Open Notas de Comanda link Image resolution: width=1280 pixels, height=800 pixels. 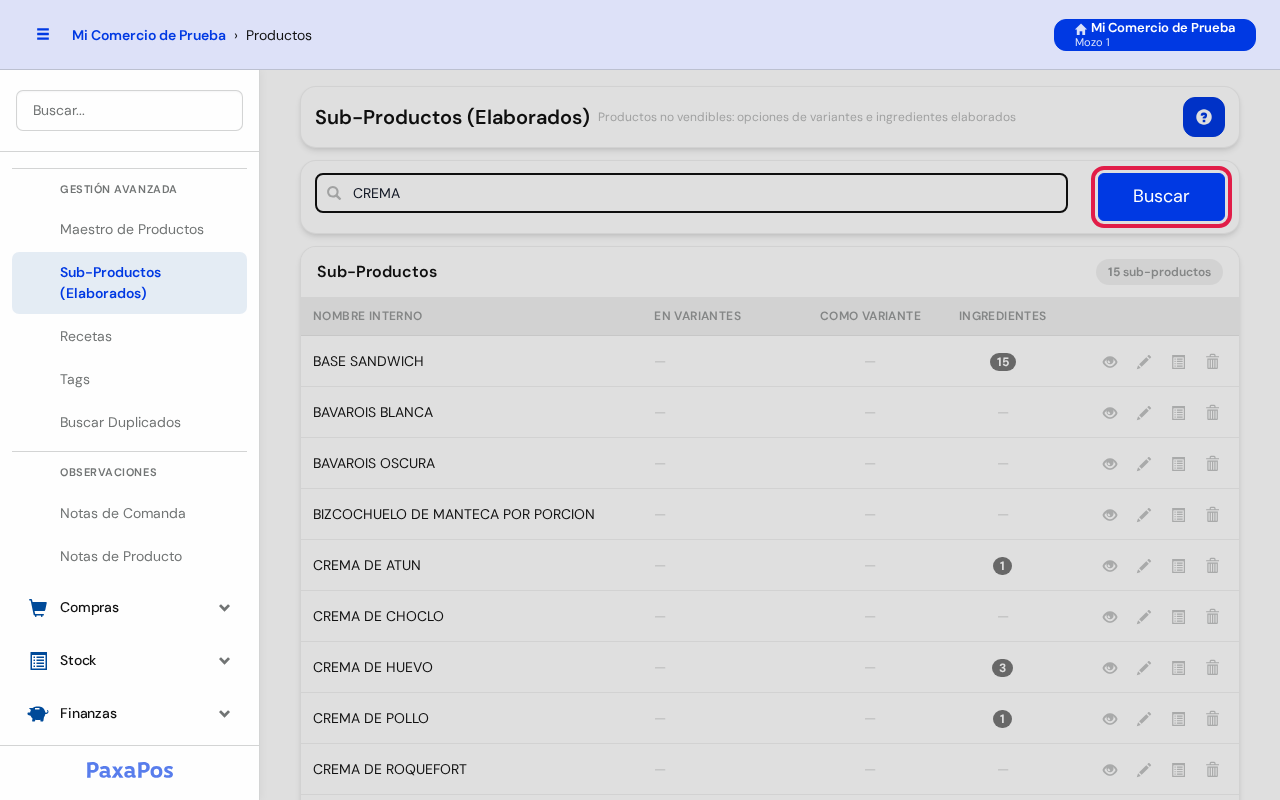click(x=129, y=514)
